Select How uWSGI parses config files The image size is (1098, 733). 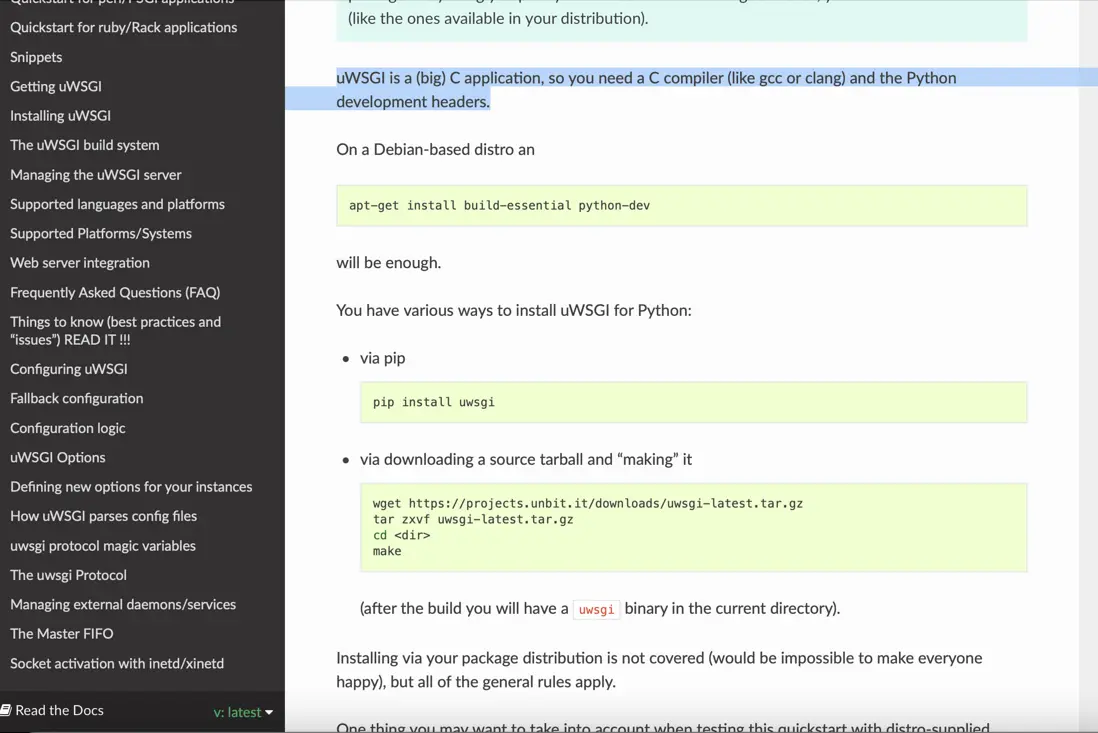click(x=103, y=516)
